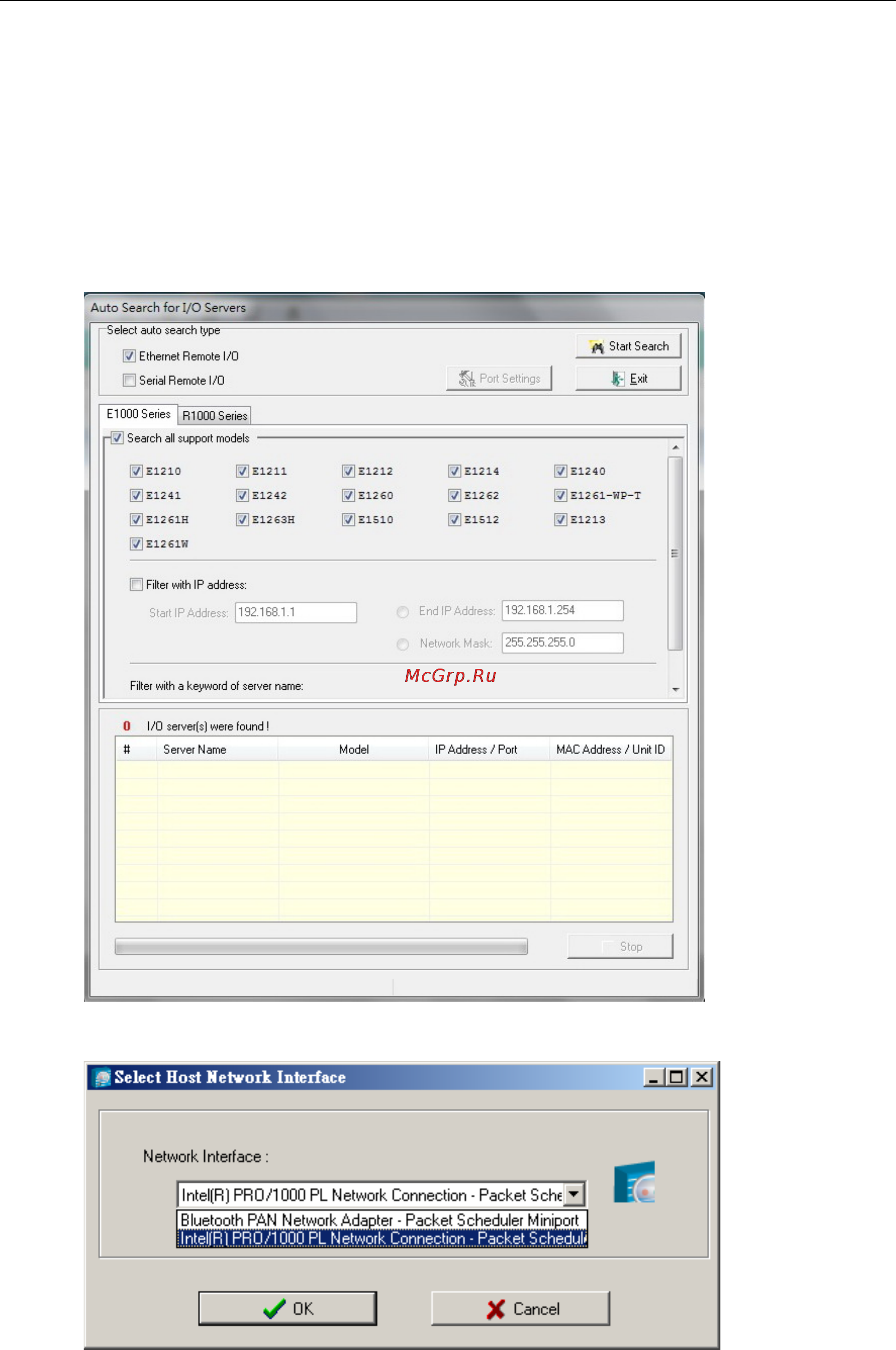The height and width of the screenshot is (1350, 896).
Task: Switch to the E1000 Series tab
Action: click(x=138, y=414)
